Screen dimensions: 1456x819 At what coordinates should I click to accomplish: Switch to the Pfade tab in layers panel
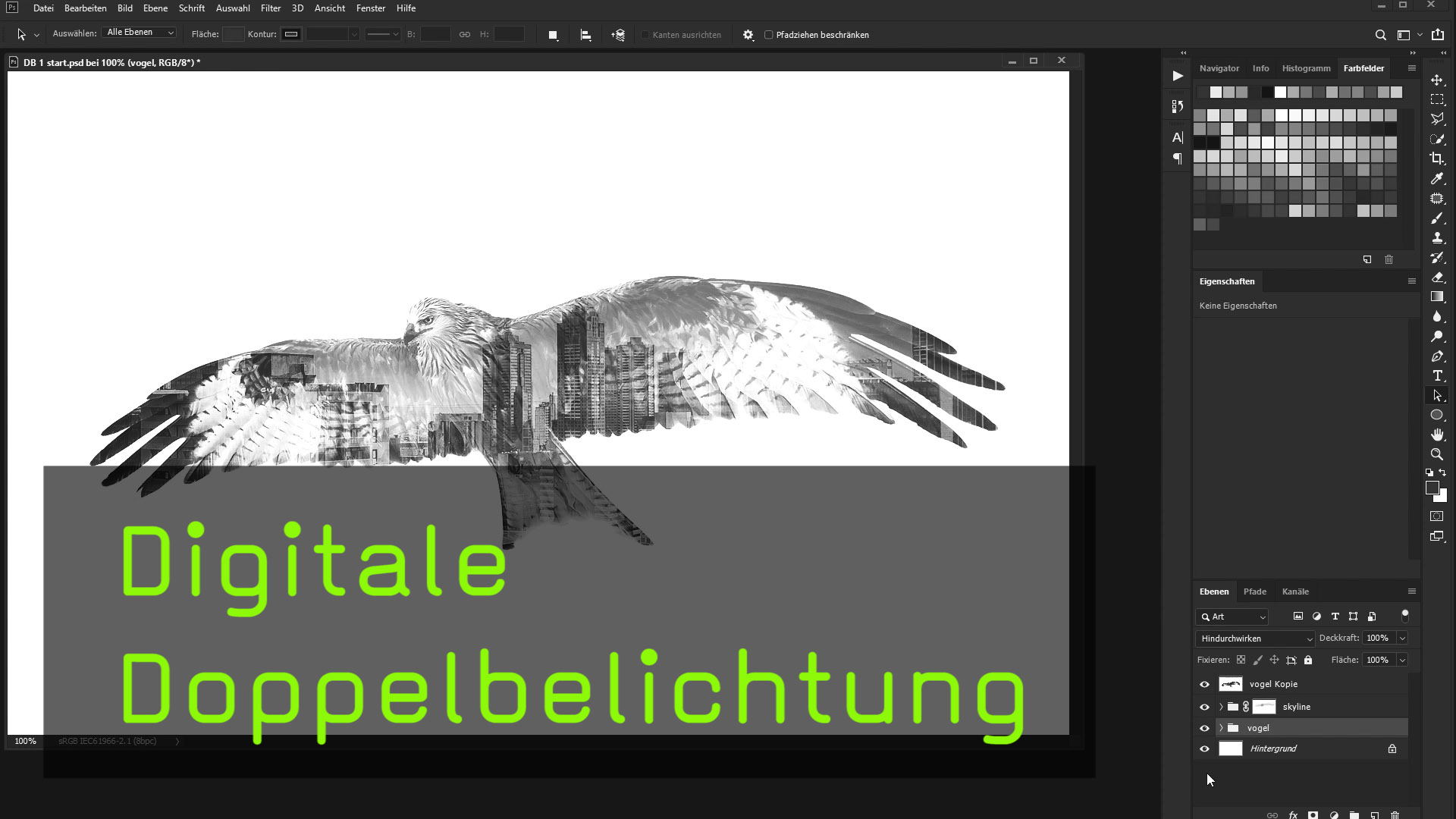point(1255,591)
